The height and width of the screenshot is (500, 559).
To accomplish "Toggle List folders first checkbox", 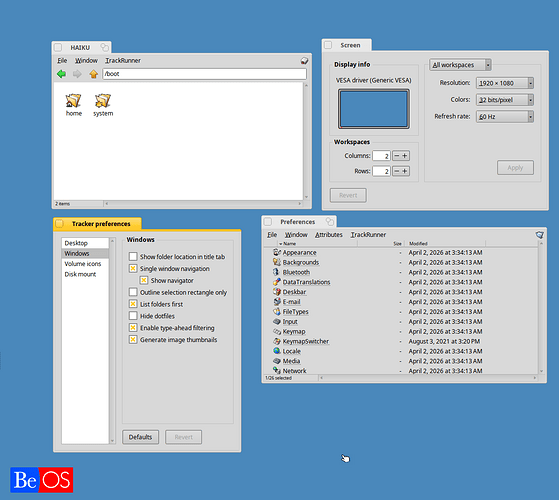I will click(133, 304).
